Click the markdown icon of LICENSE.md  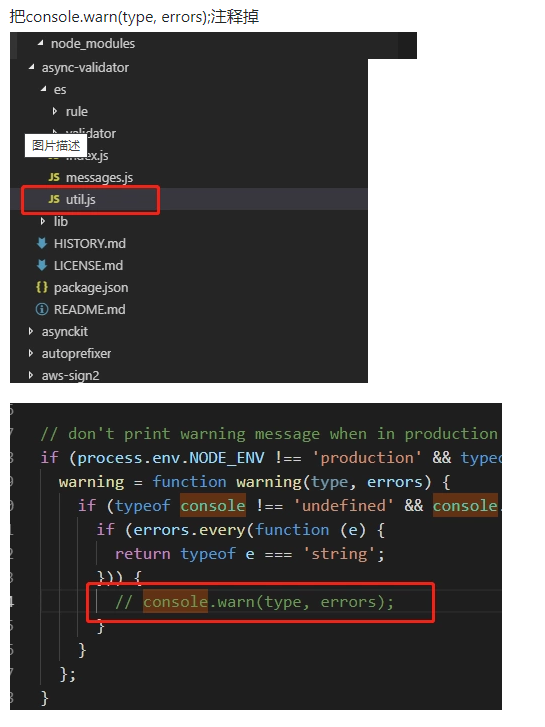pyautogui.click(x=42, y=265)
